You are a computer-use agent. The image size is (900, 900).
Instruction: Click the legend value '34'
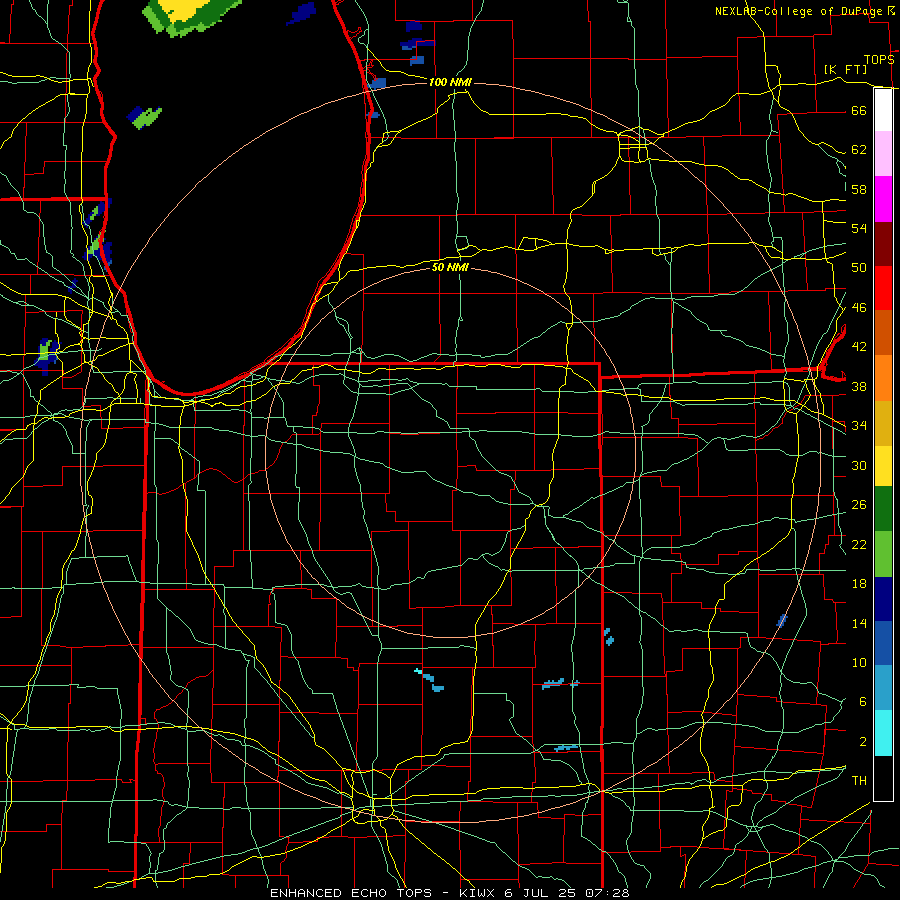(x=859, y=425)
